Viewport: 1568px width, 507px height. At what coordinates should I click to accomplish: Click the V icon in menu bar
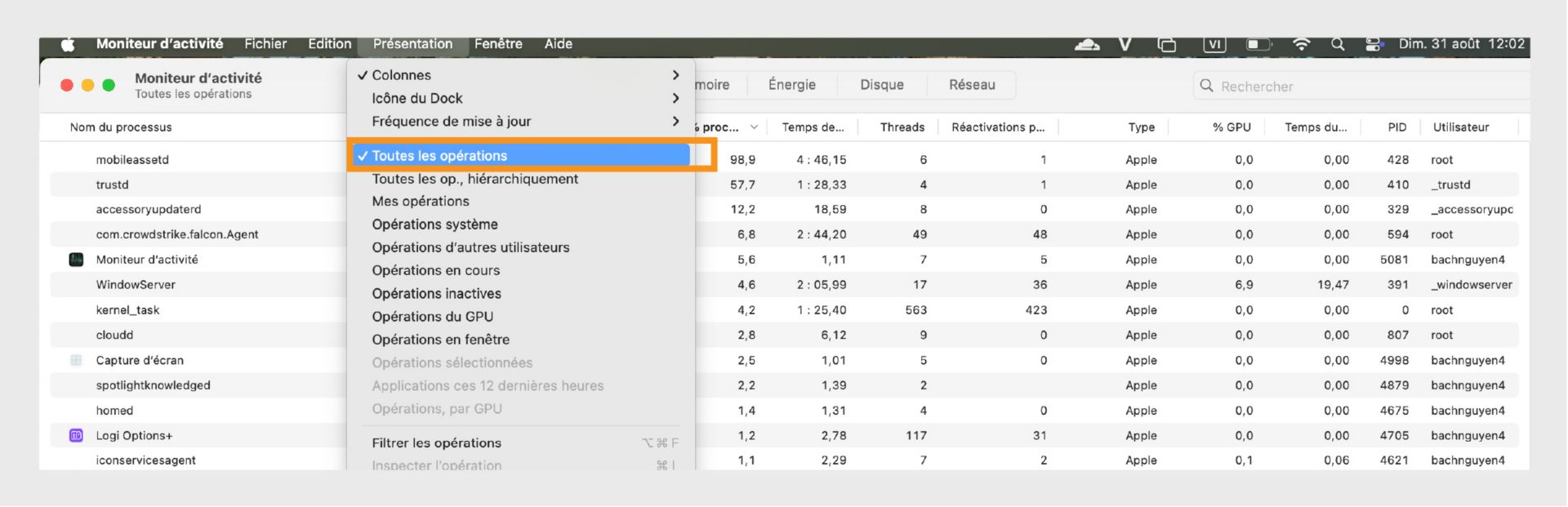click(x=1125, y=44)
